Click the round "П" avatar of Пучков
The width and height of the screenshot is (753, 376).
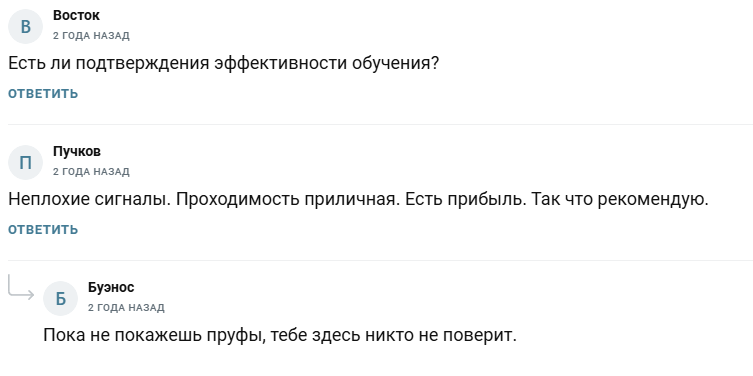[x=25, y=162]
